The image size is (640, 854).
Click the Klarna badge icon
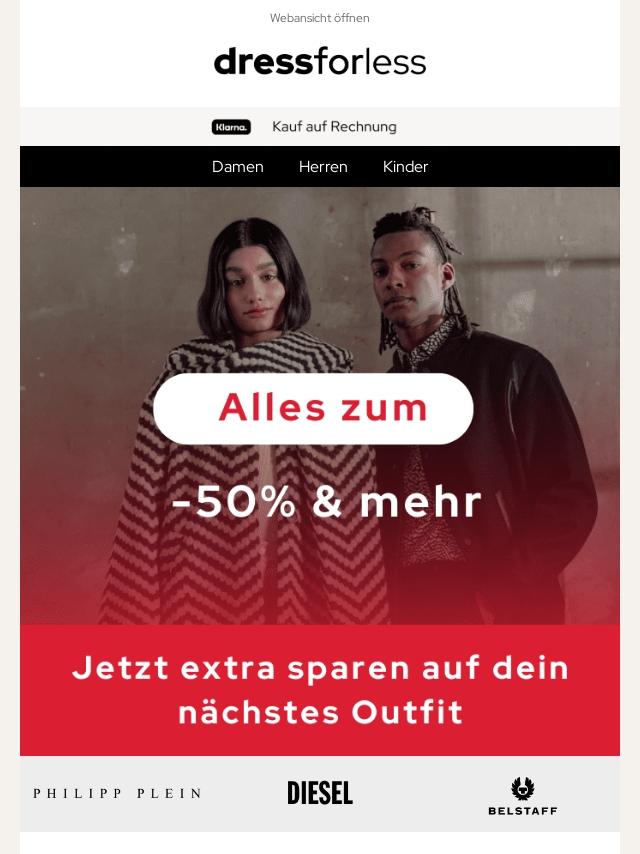tap(231, 127)
